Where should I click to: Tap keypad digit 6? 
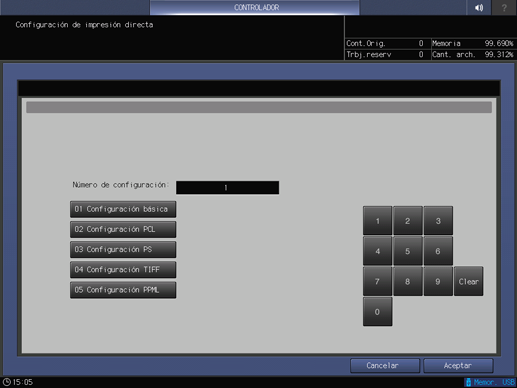pyautogui.click(x=438, y=251)
